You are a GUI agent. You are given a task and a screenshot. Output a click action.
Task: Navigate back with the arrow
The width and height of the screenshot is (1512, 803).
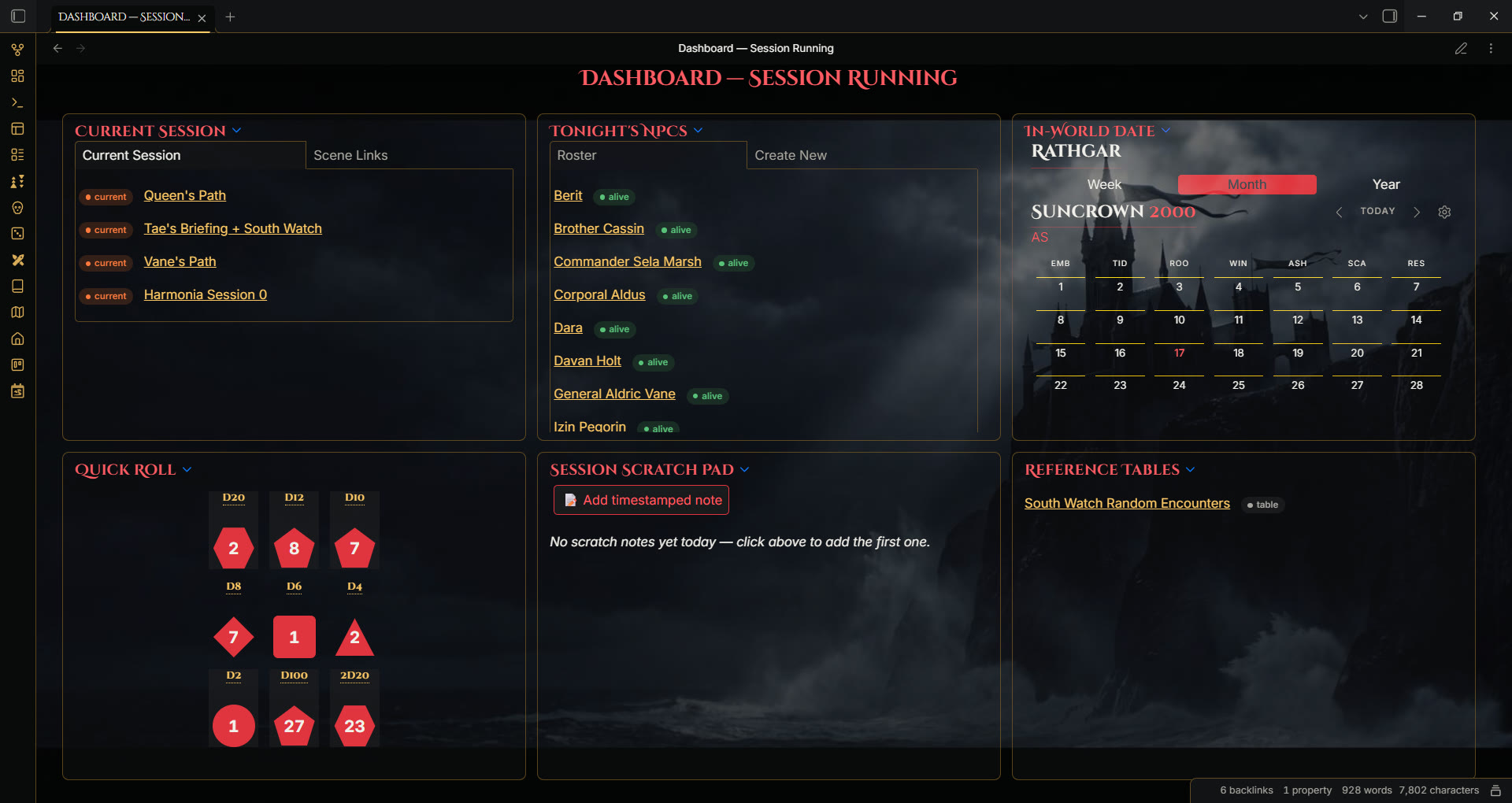(57, 48)
